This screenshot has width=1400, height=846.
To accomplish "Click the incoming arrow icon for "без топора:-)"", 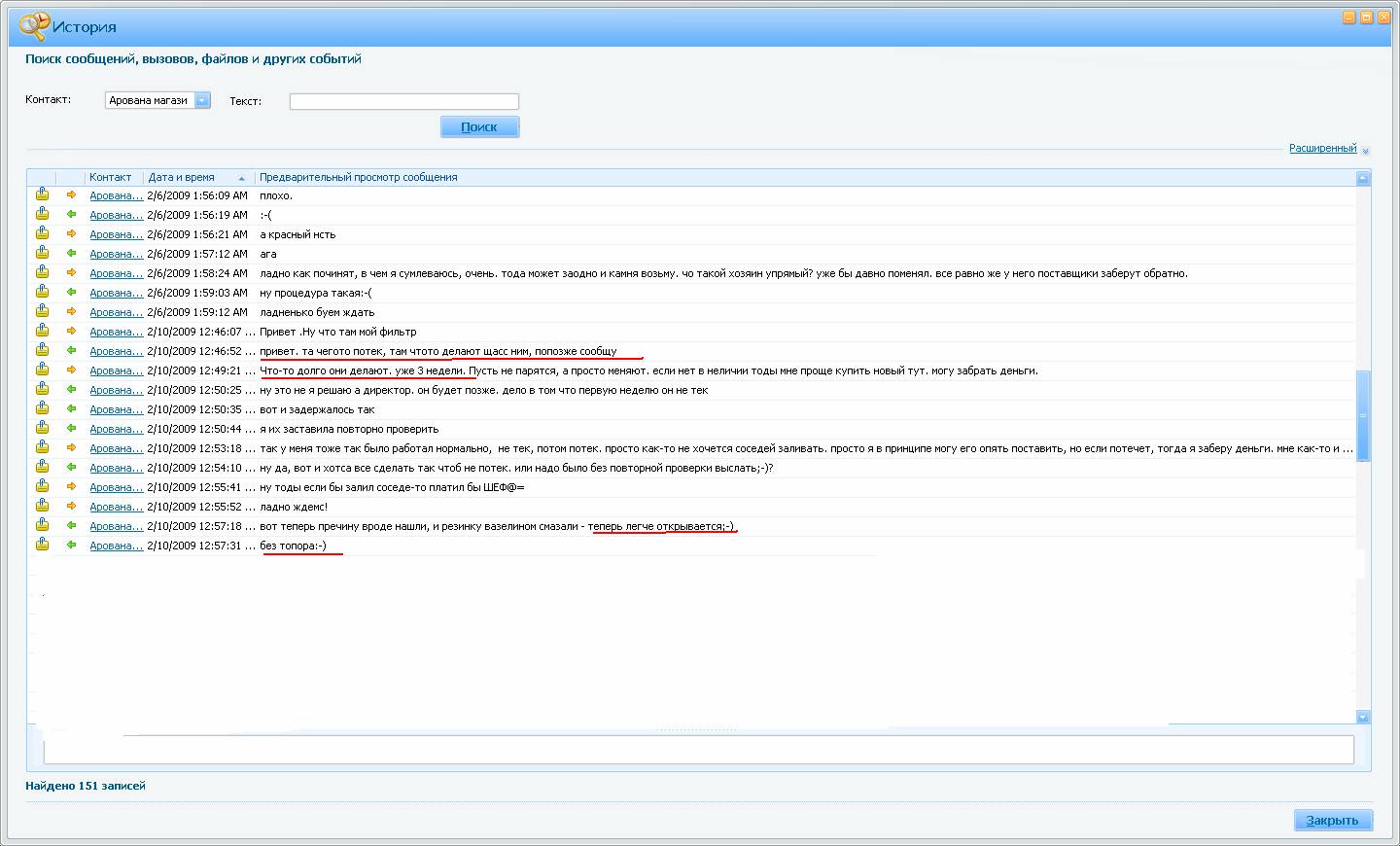I will 71,545.
